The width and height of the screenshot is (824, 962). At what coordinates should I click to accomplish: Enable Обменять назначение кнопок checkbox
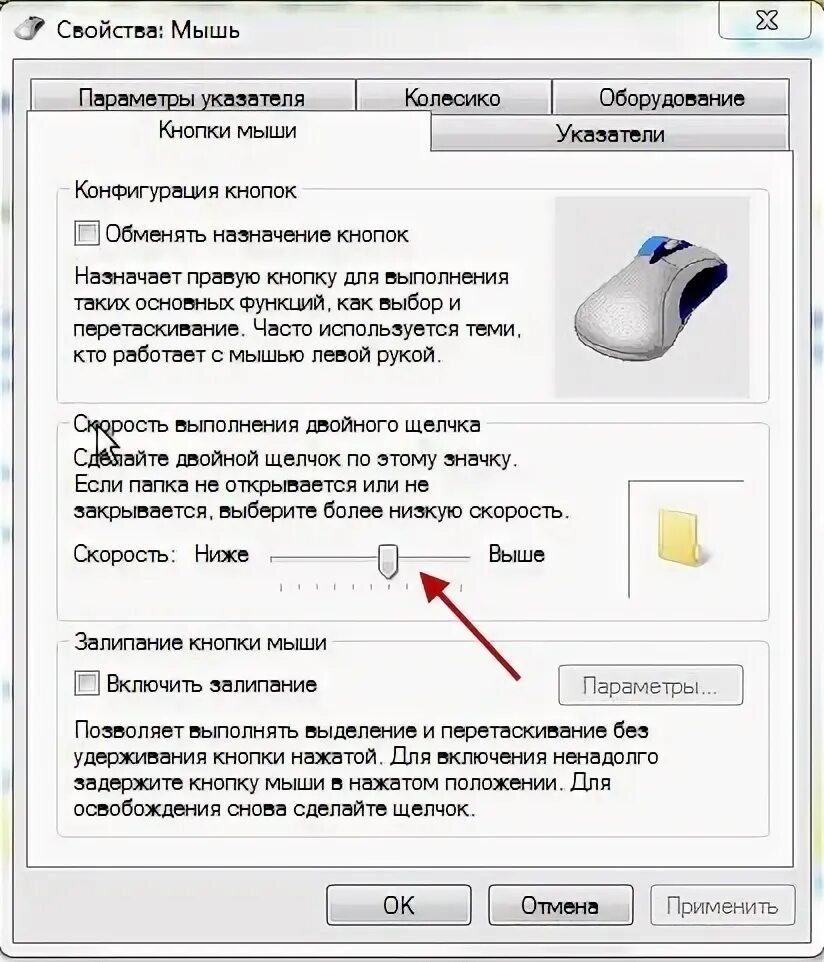[87, 234]
